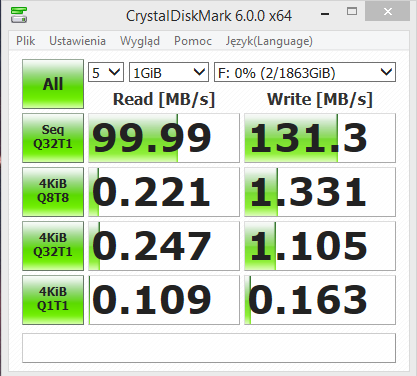Select the 4KiB Q1T1 write value 0.163
This screenshot has width=417, height=376.
click(320, 300)
